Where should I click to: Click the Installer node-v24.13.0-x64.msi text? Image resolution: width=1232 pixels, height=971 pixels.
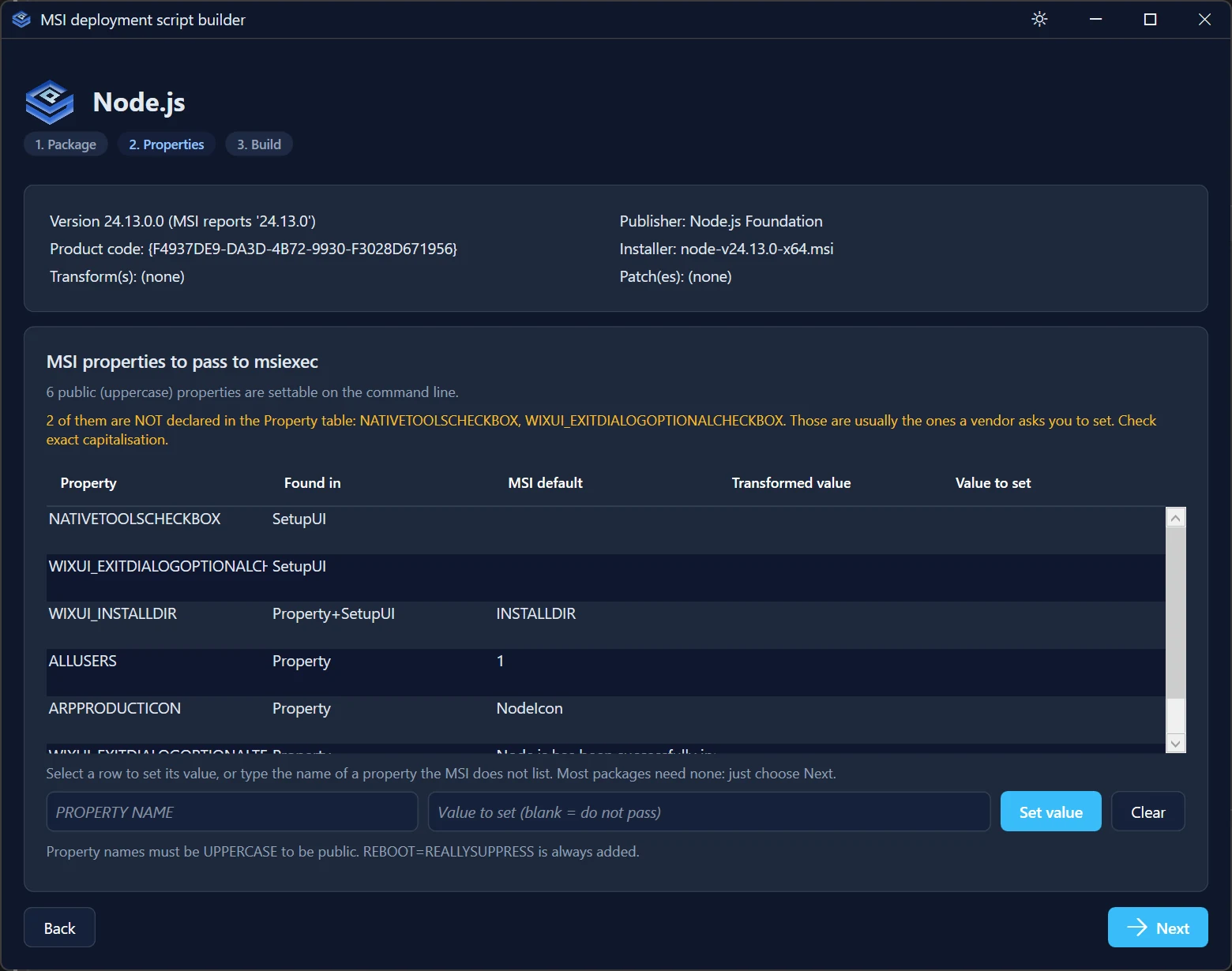727,249
